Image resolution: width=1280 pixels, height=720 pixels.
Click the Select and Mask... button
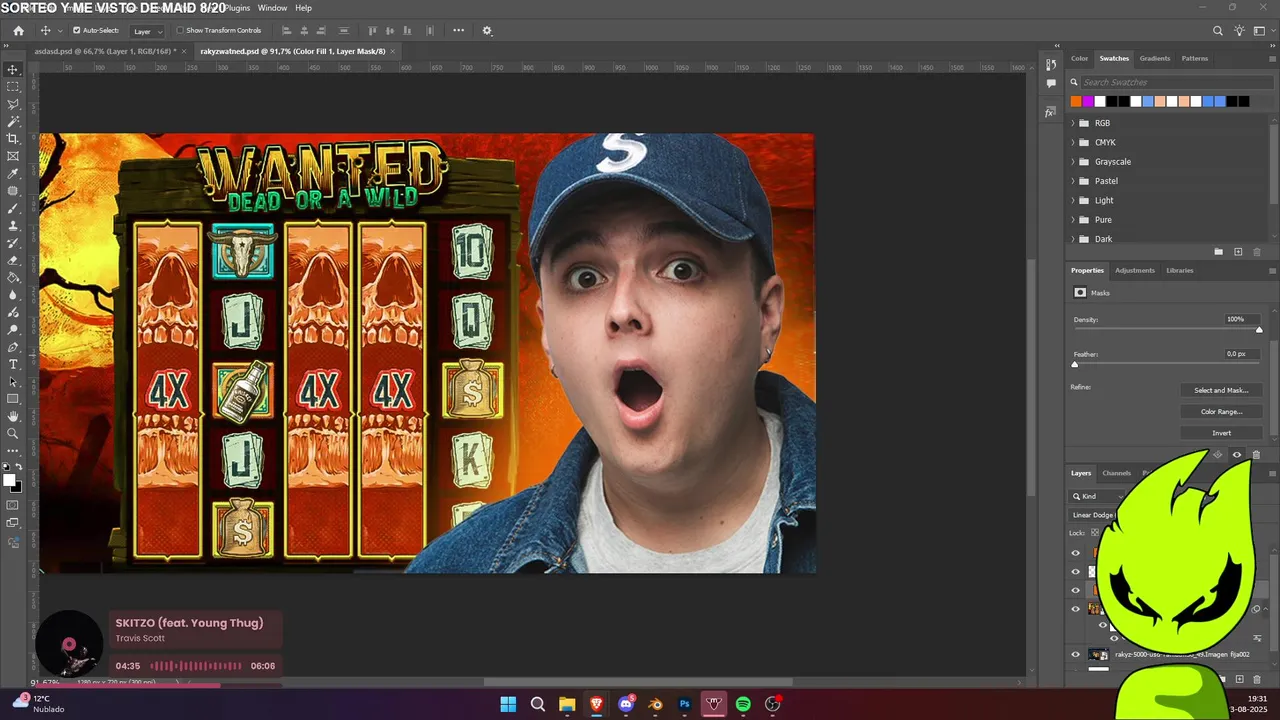click(1221, 390)
